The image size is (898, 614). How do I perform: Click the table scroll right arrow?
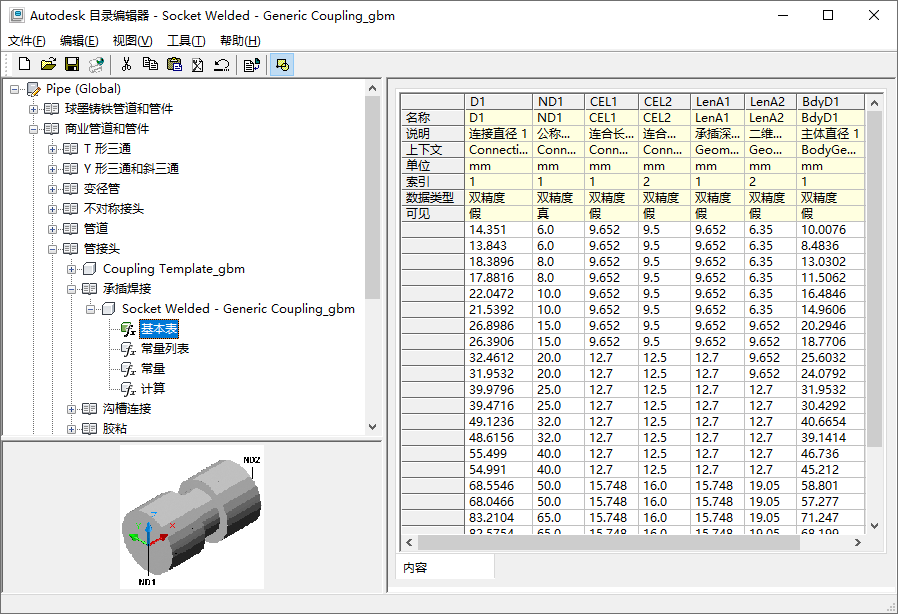pos(857,542)
